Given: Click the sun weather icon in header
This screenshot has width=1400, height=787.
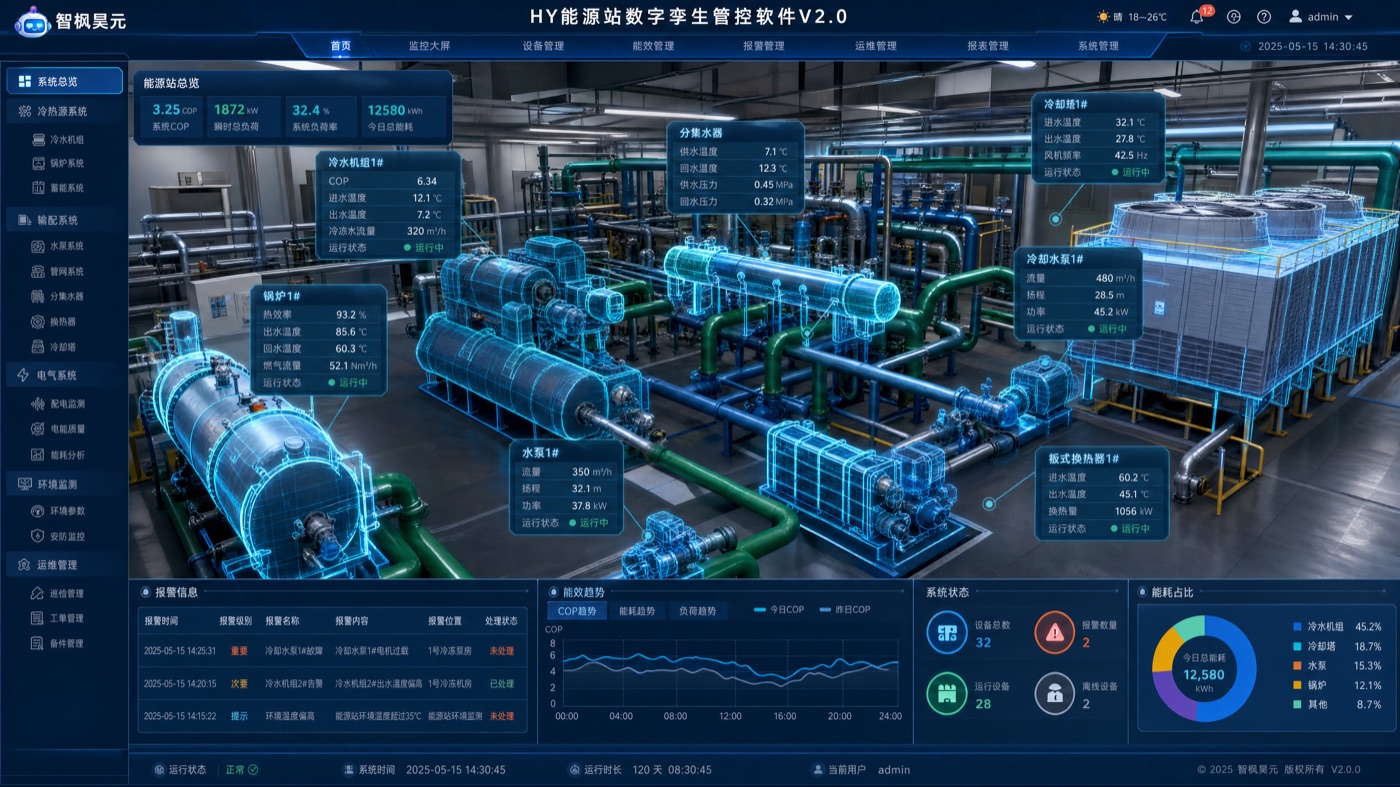Looking at the screenshot, I should [x=1104, y=17].
